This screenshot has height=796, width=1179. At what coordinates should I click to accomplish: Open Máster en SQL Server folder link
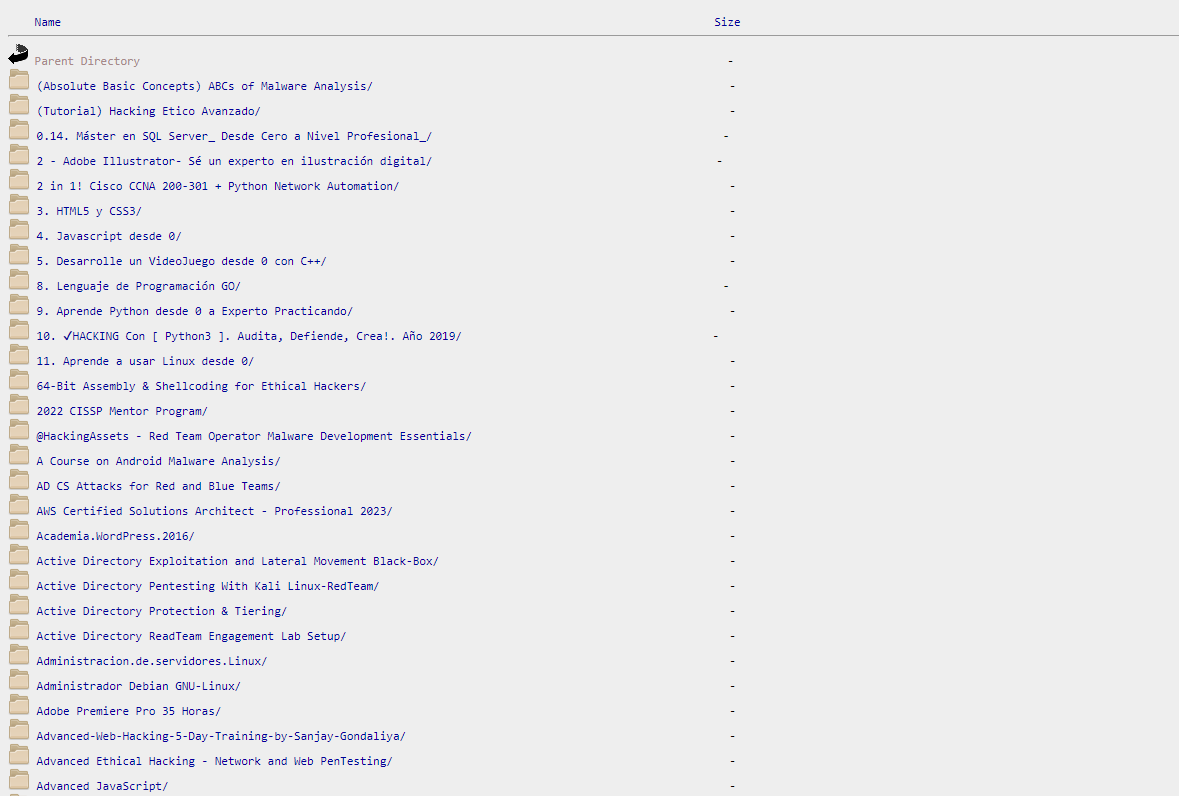click(x=234, y=136)
